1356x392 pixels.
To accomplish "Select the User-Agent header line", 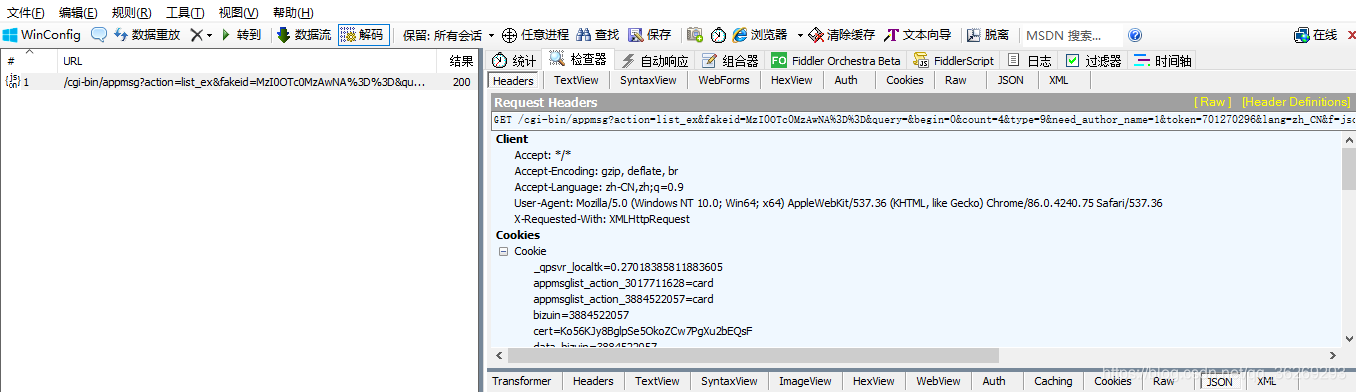I will [x=838, y=203].
